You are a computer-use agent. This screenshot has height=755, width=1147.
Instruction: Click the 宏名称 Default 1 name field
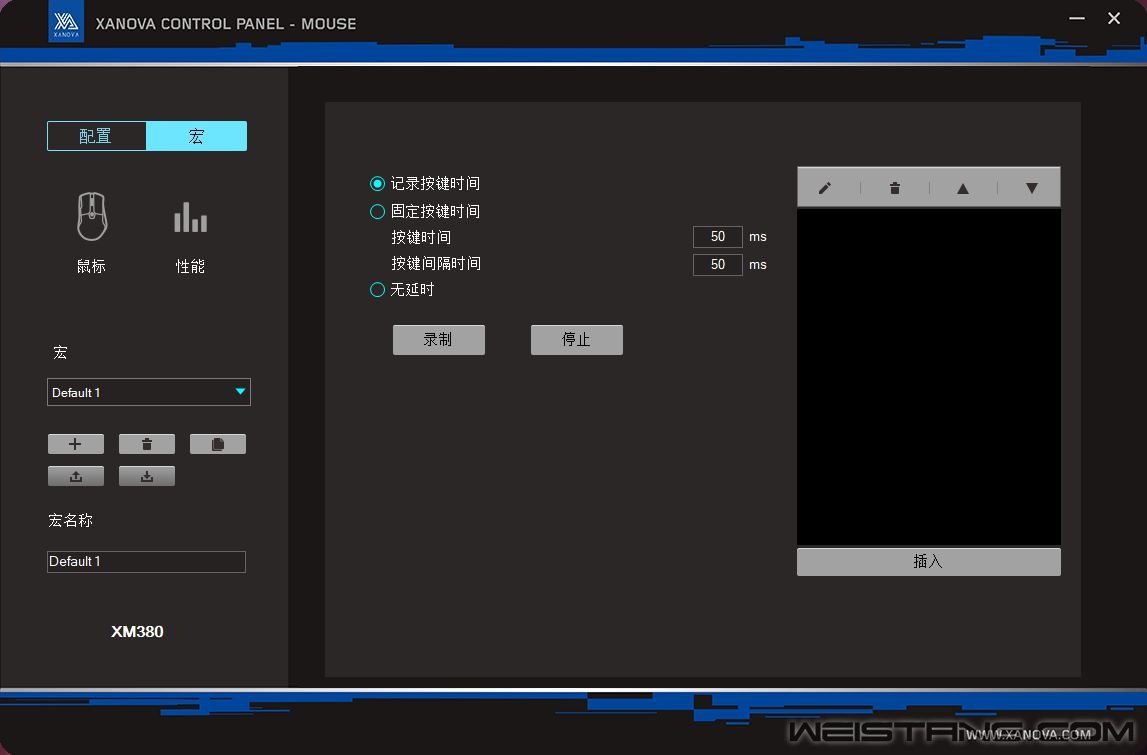tap(146, 562)
